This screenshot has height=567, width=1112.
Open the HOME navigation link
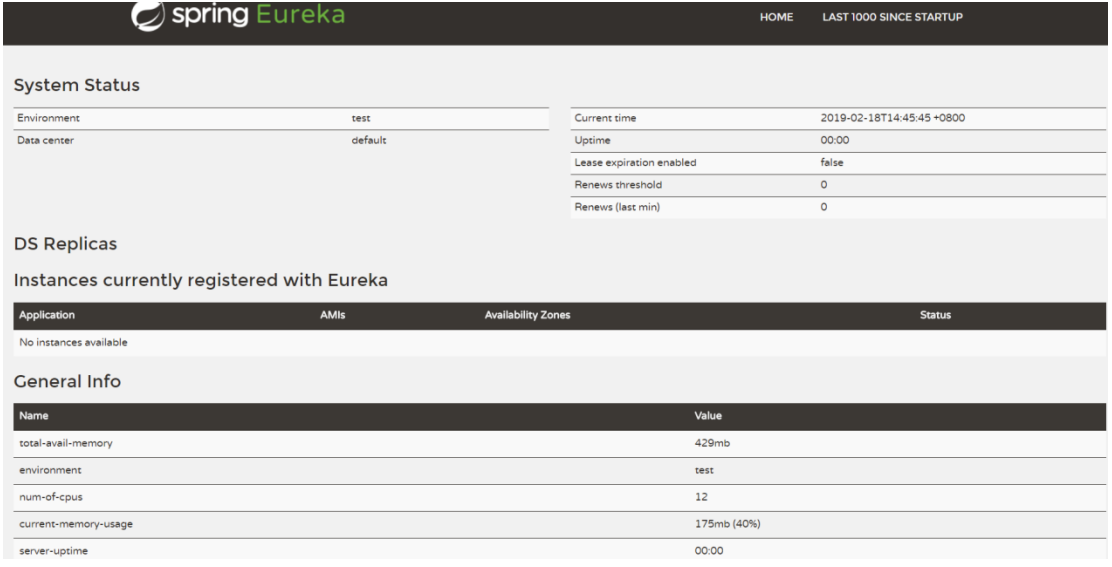[x=777, y=17]
